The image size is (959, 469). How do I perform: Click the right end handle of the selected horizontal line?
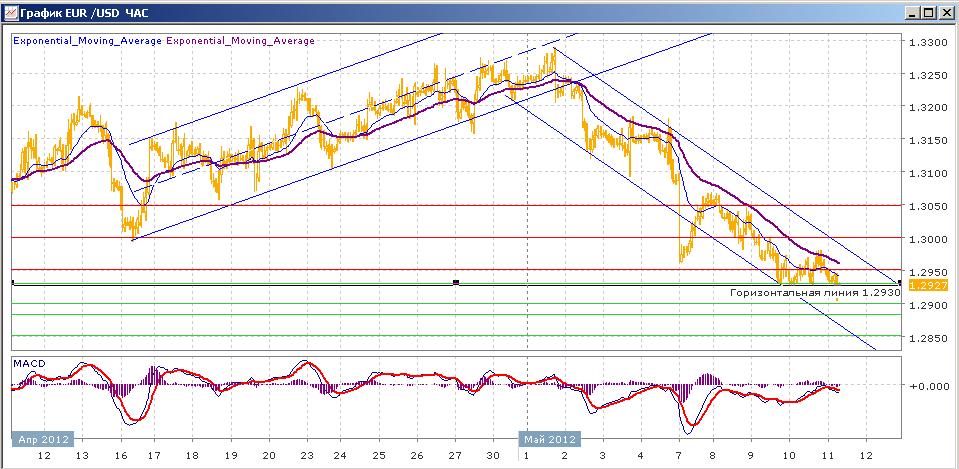click(900, 283)
